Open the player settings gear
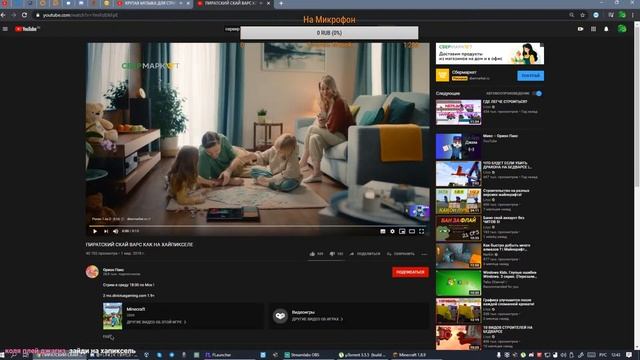Viewport: 640px width, 360px height. (x=392, y=231)
